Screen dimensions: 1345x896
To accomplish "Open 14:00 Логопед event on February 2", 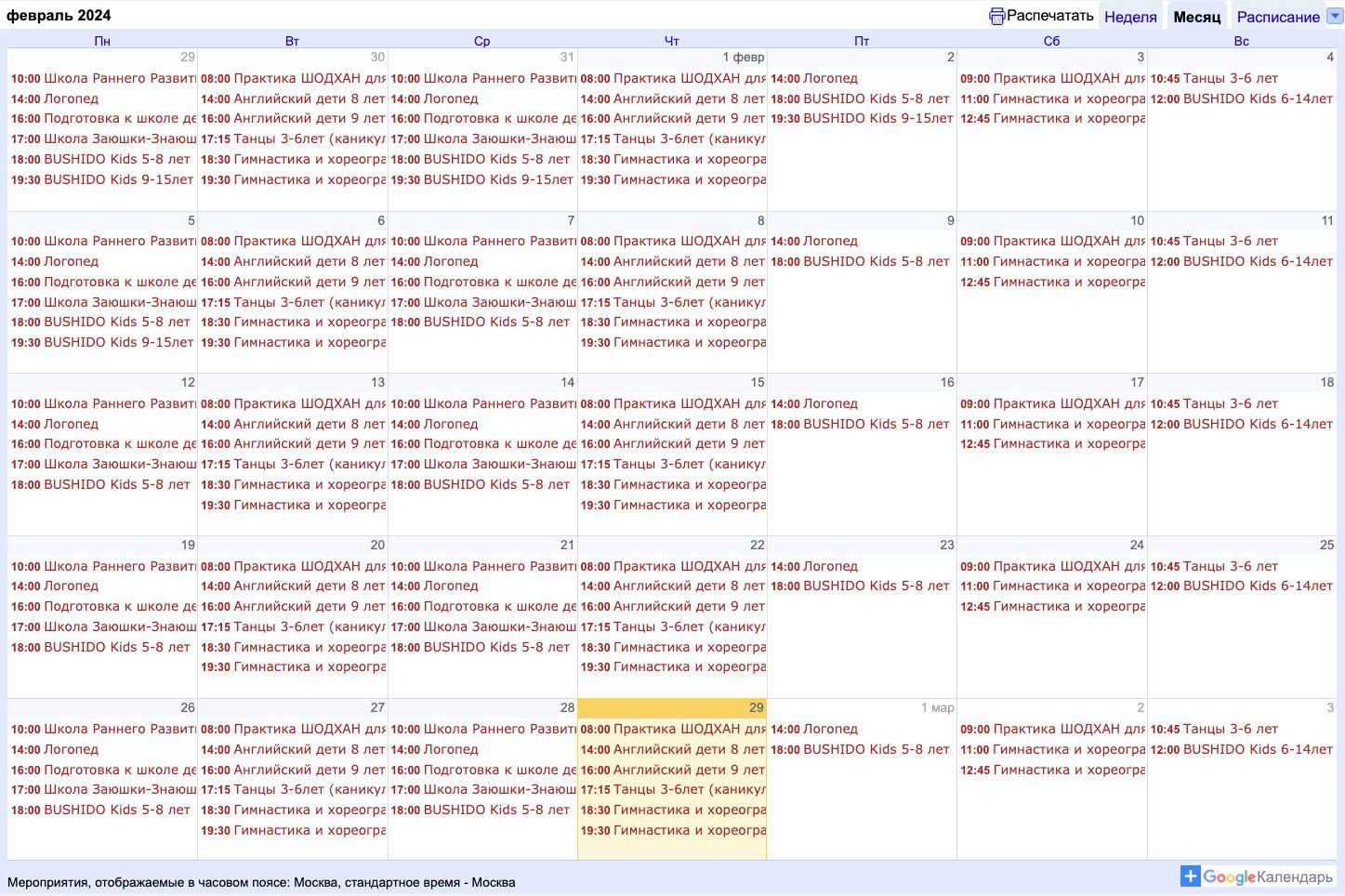I will click(830, 79).
